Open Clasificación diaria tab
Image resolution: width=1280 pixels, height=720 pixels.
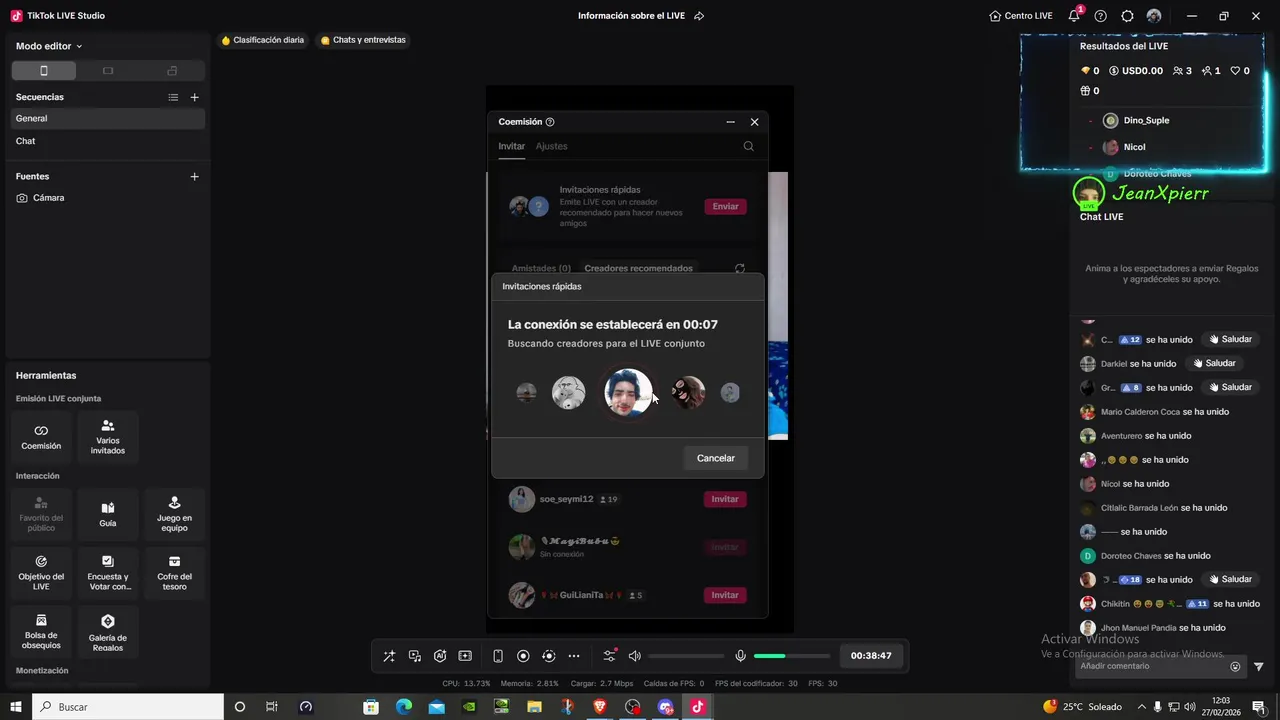pyautogui.click(x=262, y=40)
